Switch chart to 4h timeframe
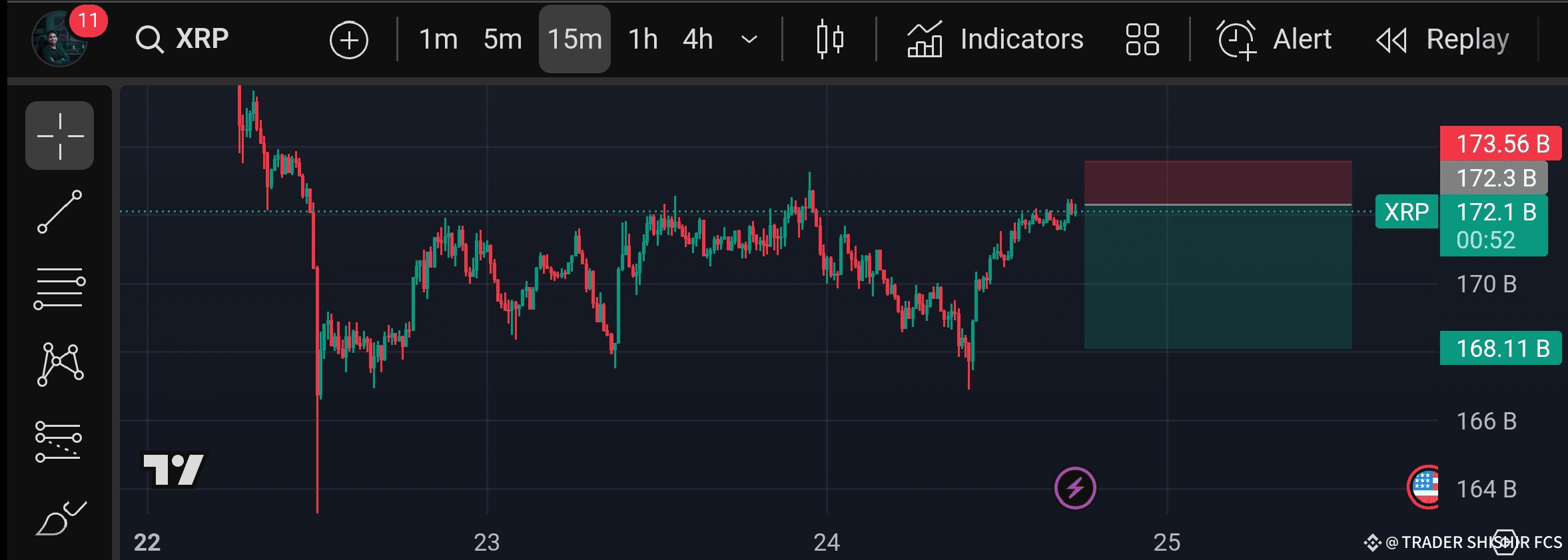This screenshot has width=1568, height=560. click(697, 39)
